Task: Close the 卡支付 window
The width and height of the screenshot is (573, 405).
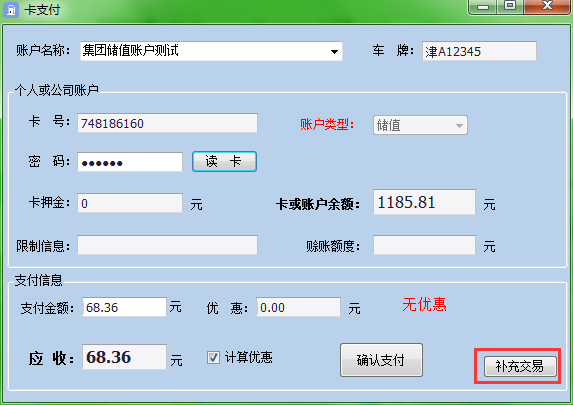Action: tap(547, 7)
